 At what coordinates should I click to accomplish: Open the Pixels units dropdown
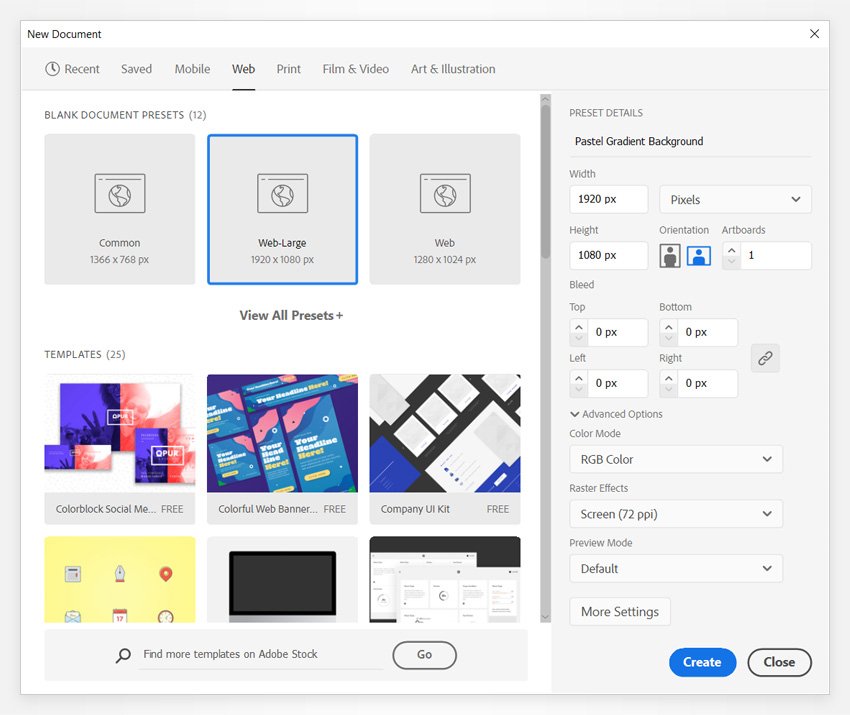click(735, 199)
